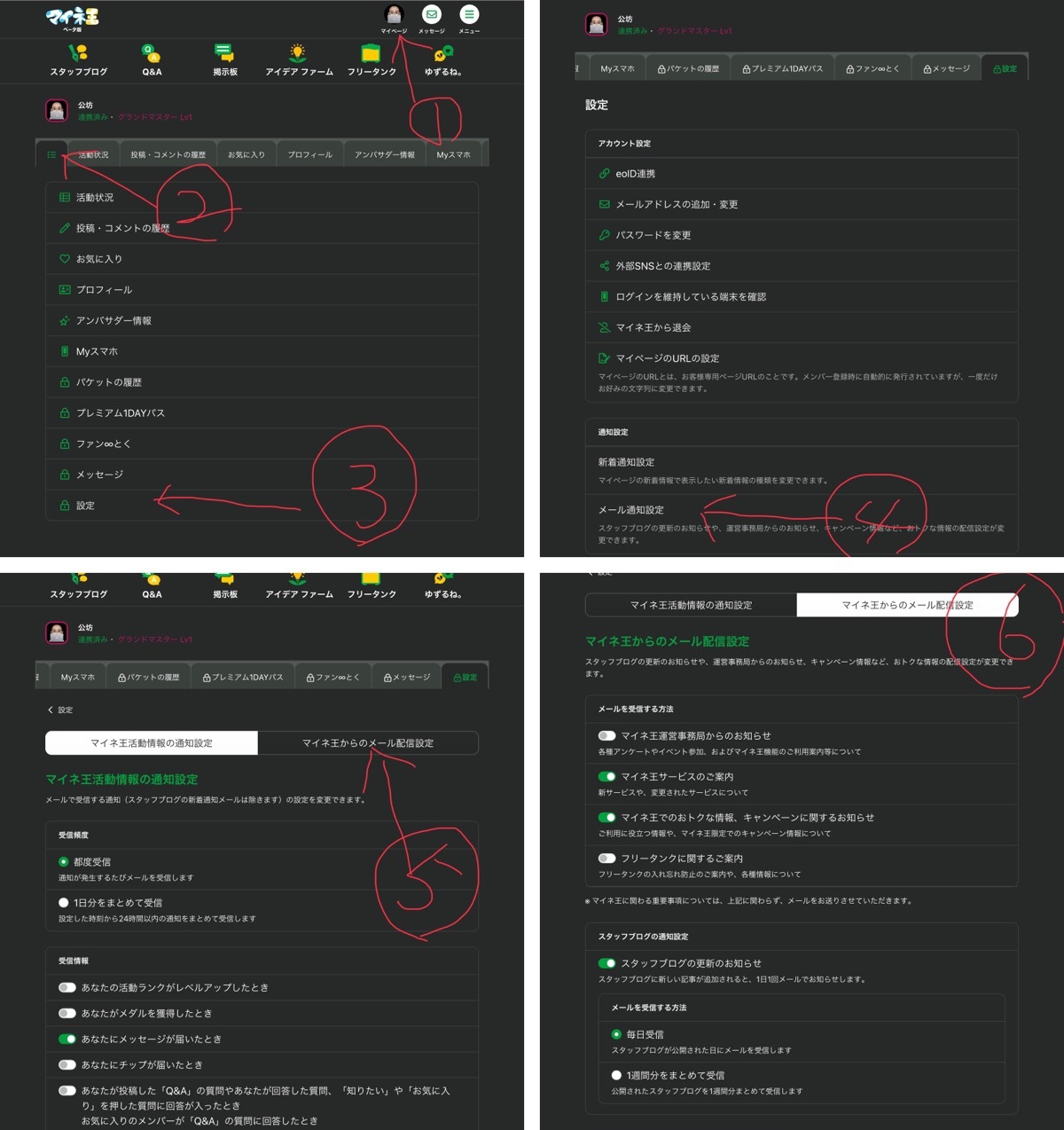Switch to the プロフィール tab

pos(309,154)
